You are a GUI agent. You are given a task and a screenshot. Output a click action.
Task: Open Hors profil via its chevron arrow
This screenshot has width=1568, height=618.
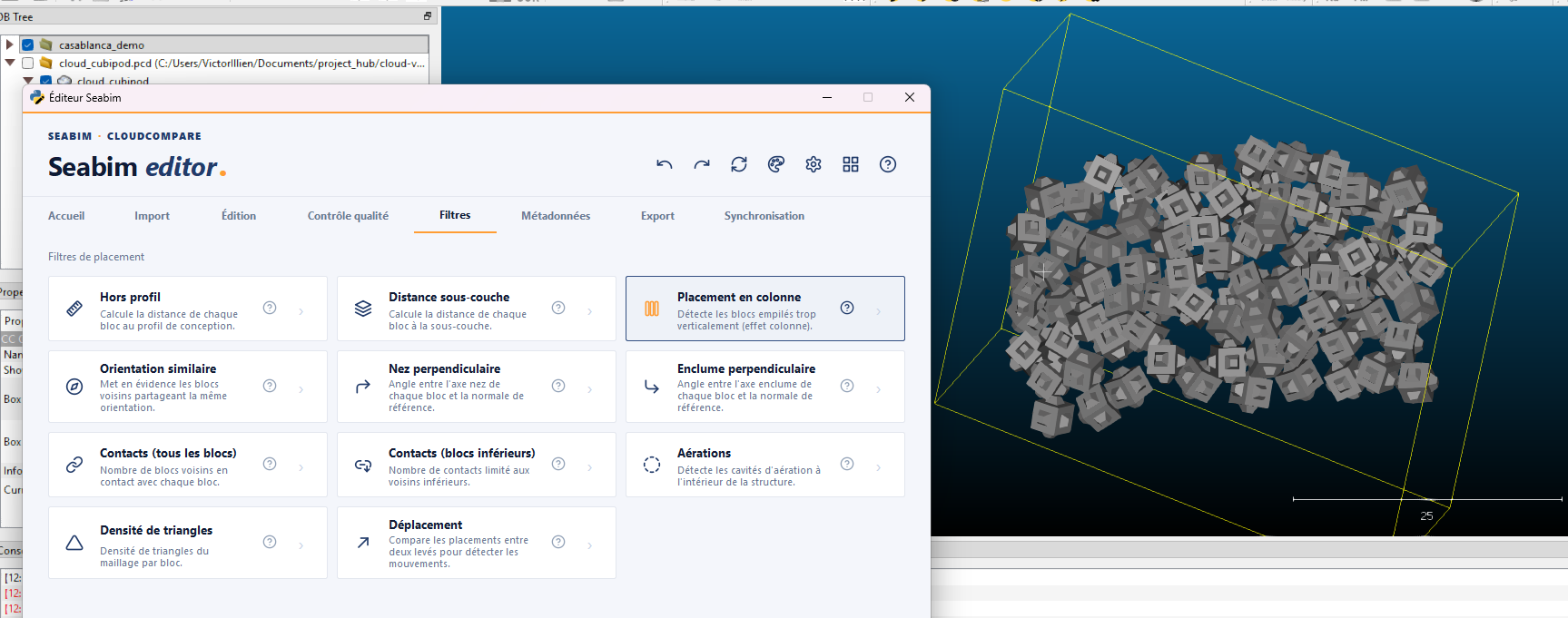pos(301,311)
